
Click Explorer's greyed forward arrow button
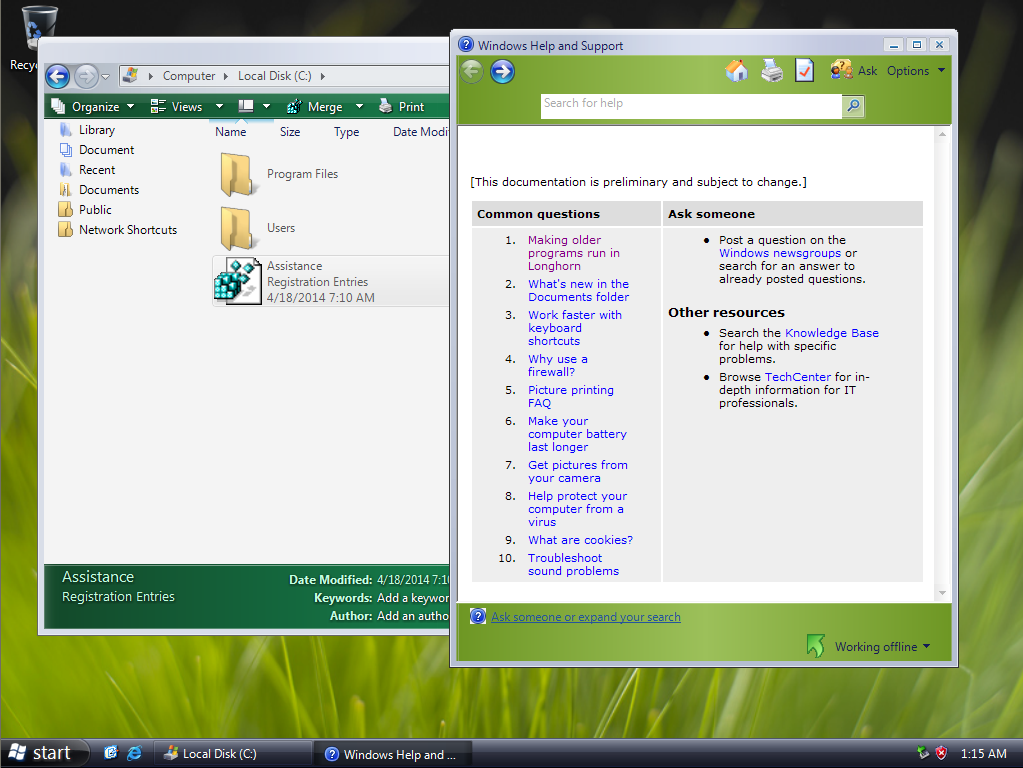coord(86,76)
